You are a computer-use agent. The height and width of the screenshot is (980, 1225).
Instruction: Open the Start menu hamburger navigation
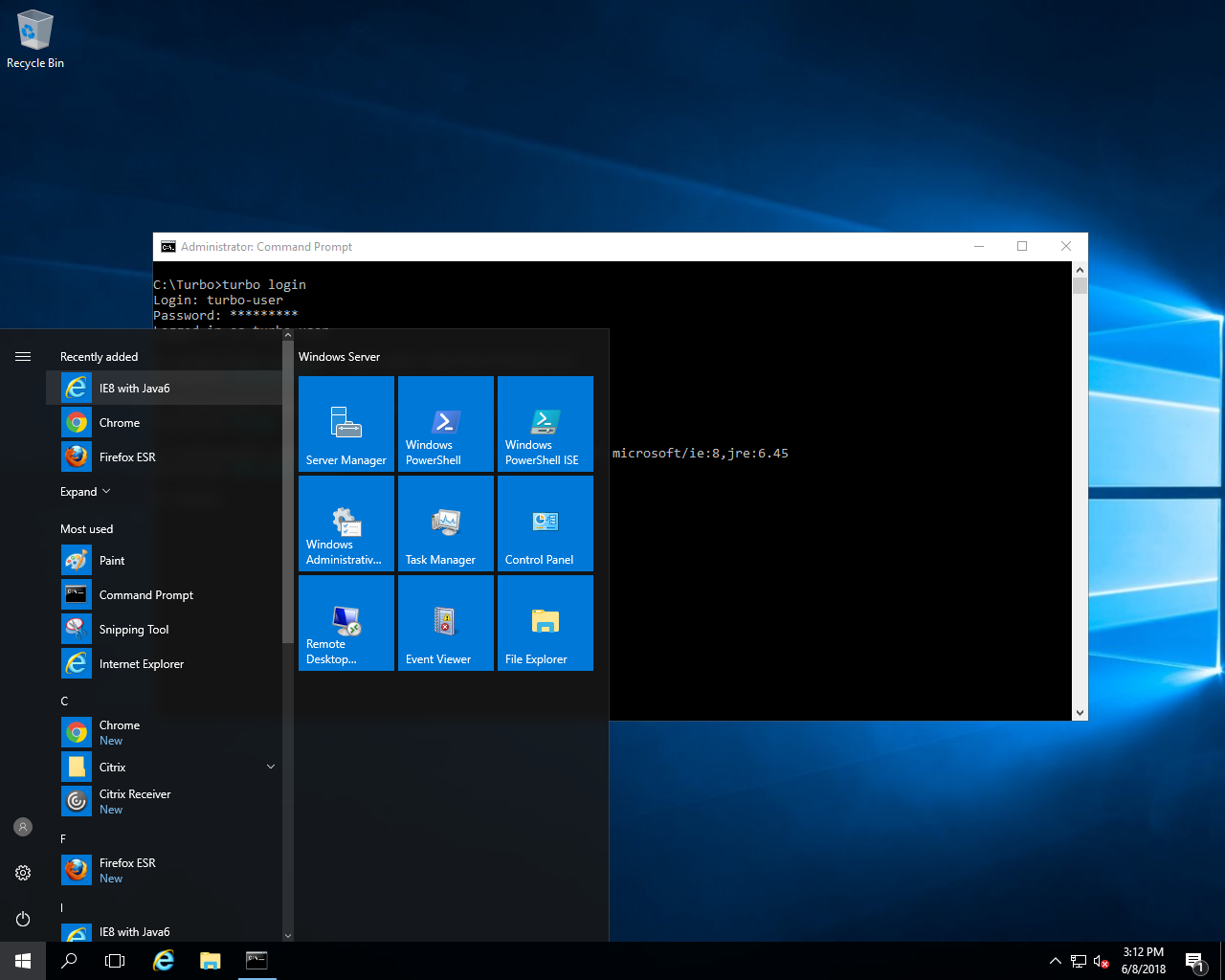pos(23,356)
